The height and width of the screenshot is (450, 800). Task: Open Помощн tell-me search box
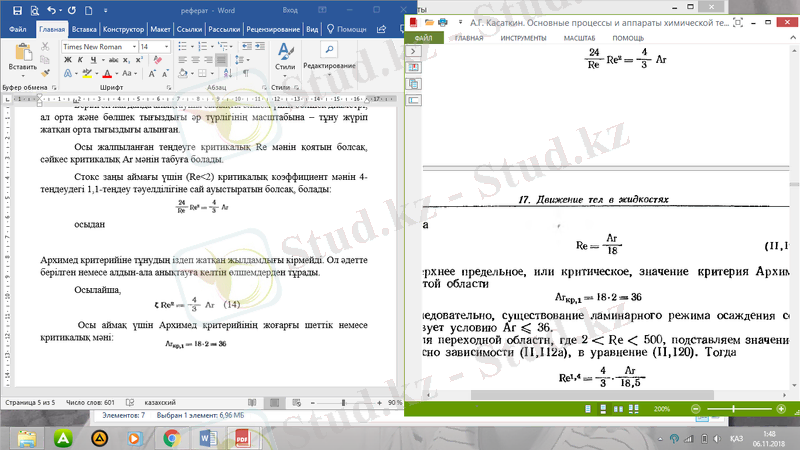(x=347, y=29)
